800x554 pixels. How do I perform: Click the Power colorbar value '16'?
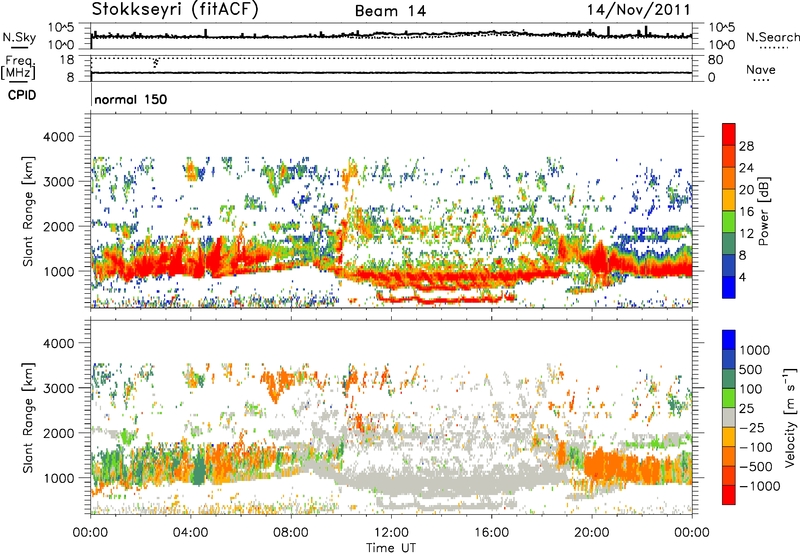pos(746,212)
